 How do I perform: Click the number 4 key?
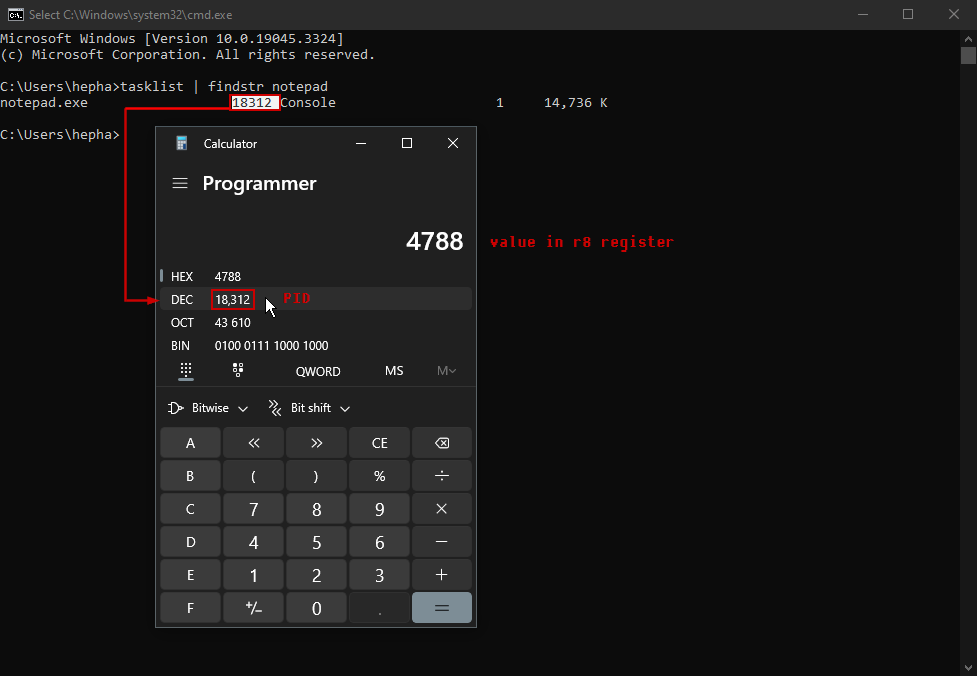[x=253, y=542]
